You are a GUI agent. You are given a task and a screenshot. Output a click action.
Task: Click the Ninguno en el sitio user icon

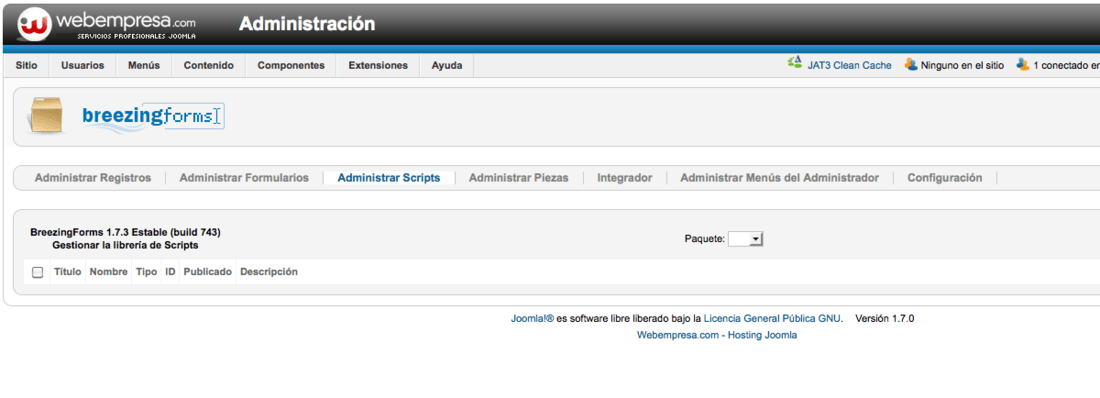(x=911, y=65)
